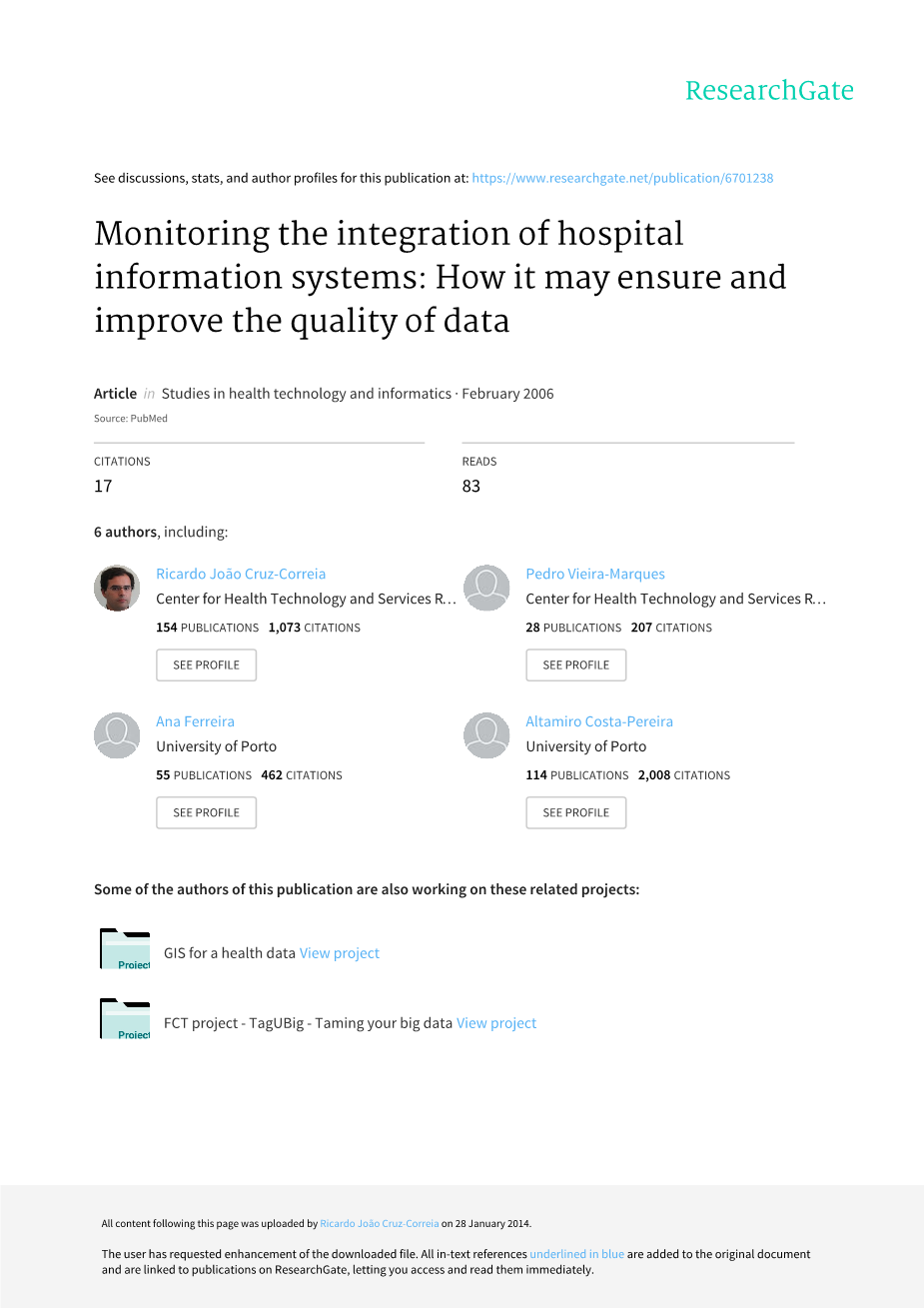Open Ricardo João Cruz-Correia author name link
The width and height of the screenshot is (924, 1308).
[x=241, y=574]
